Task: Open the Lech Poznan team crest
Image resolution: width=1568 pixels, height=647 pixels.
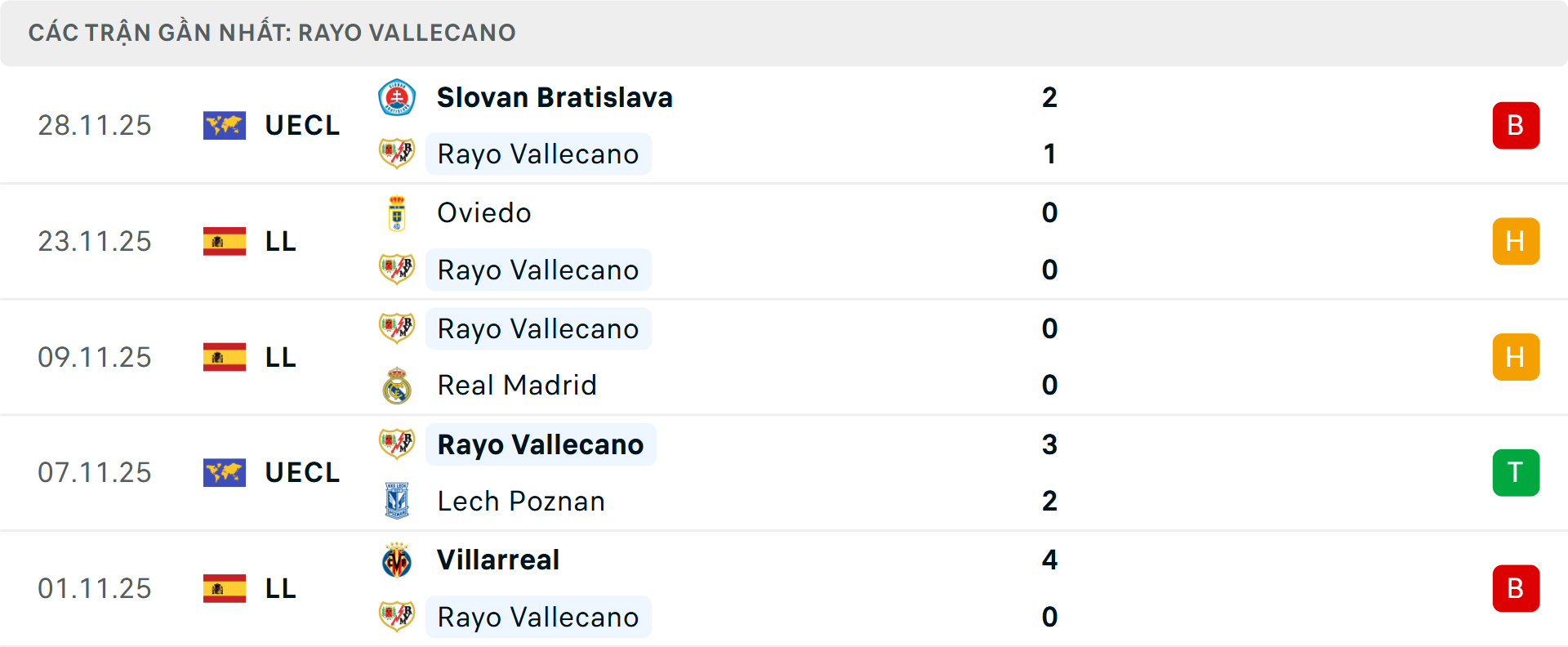Action: tap(398, 501)
